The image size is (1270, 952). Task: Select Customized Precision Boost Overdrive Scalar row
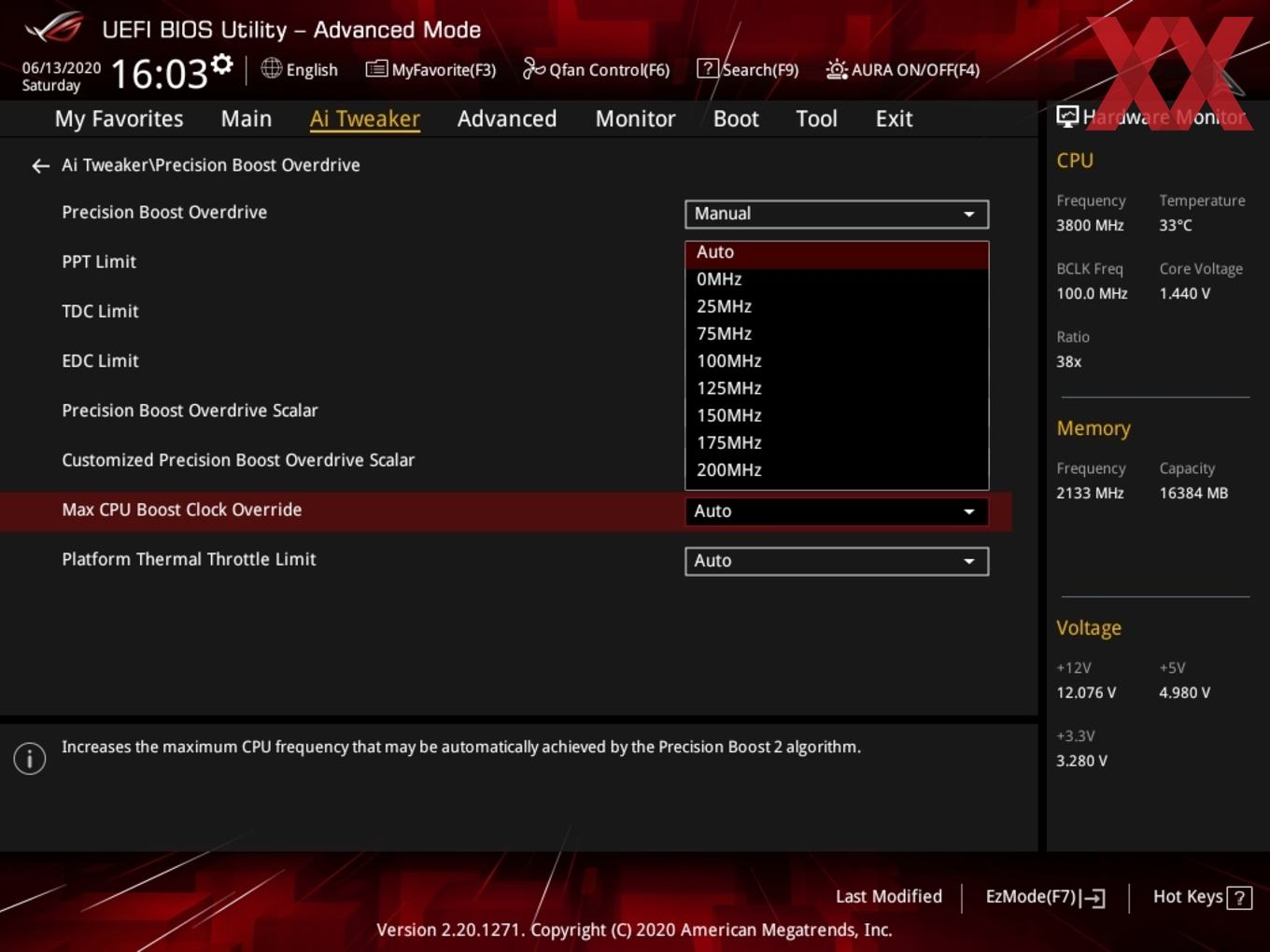click(238, 460)
